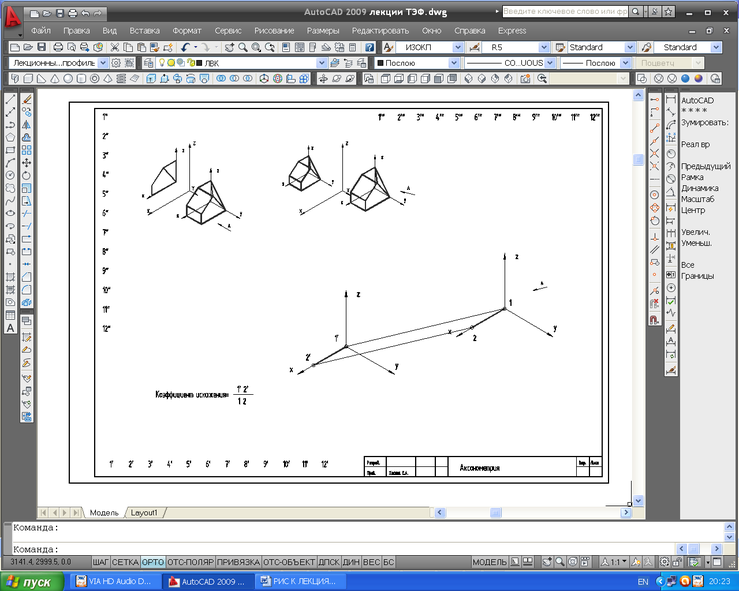739x591 pixels.
Task: Click Границы zoom option in side panel
Action: pyautogui.click(x=698, y=276)
